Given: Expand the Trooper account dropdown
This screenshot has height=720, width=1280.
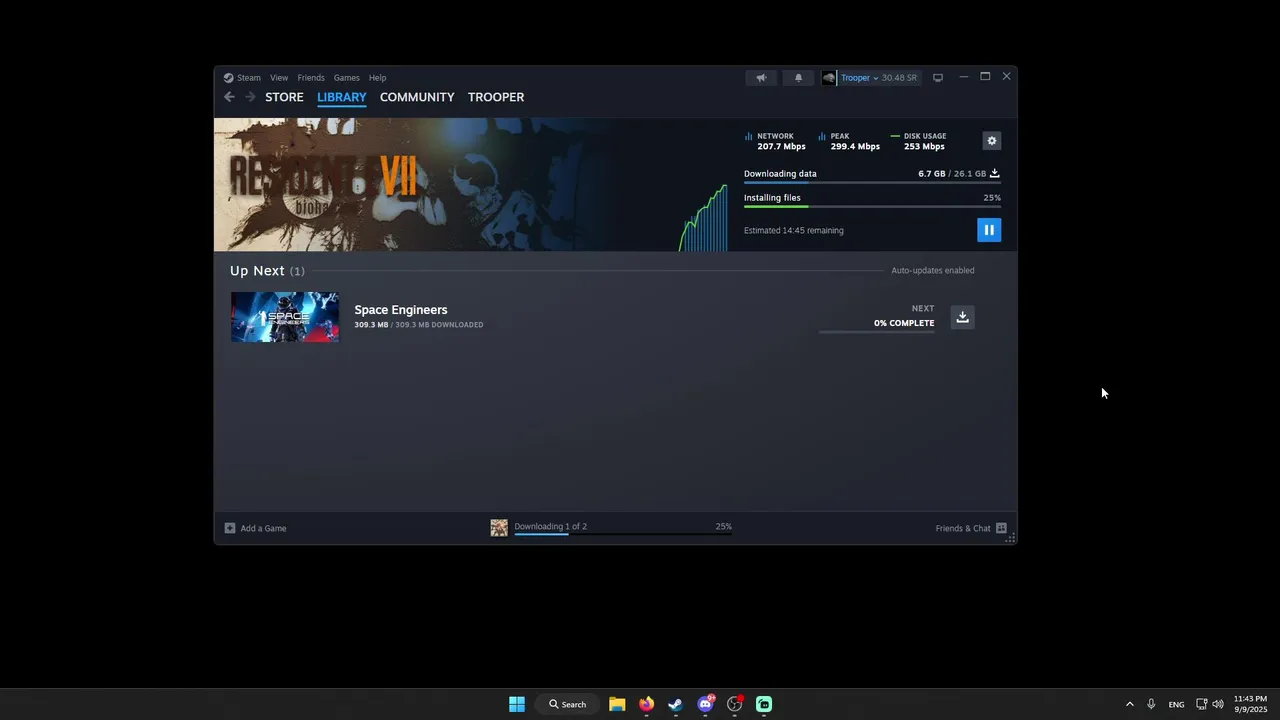Looking at the screenshot, I should click(860, 77).
